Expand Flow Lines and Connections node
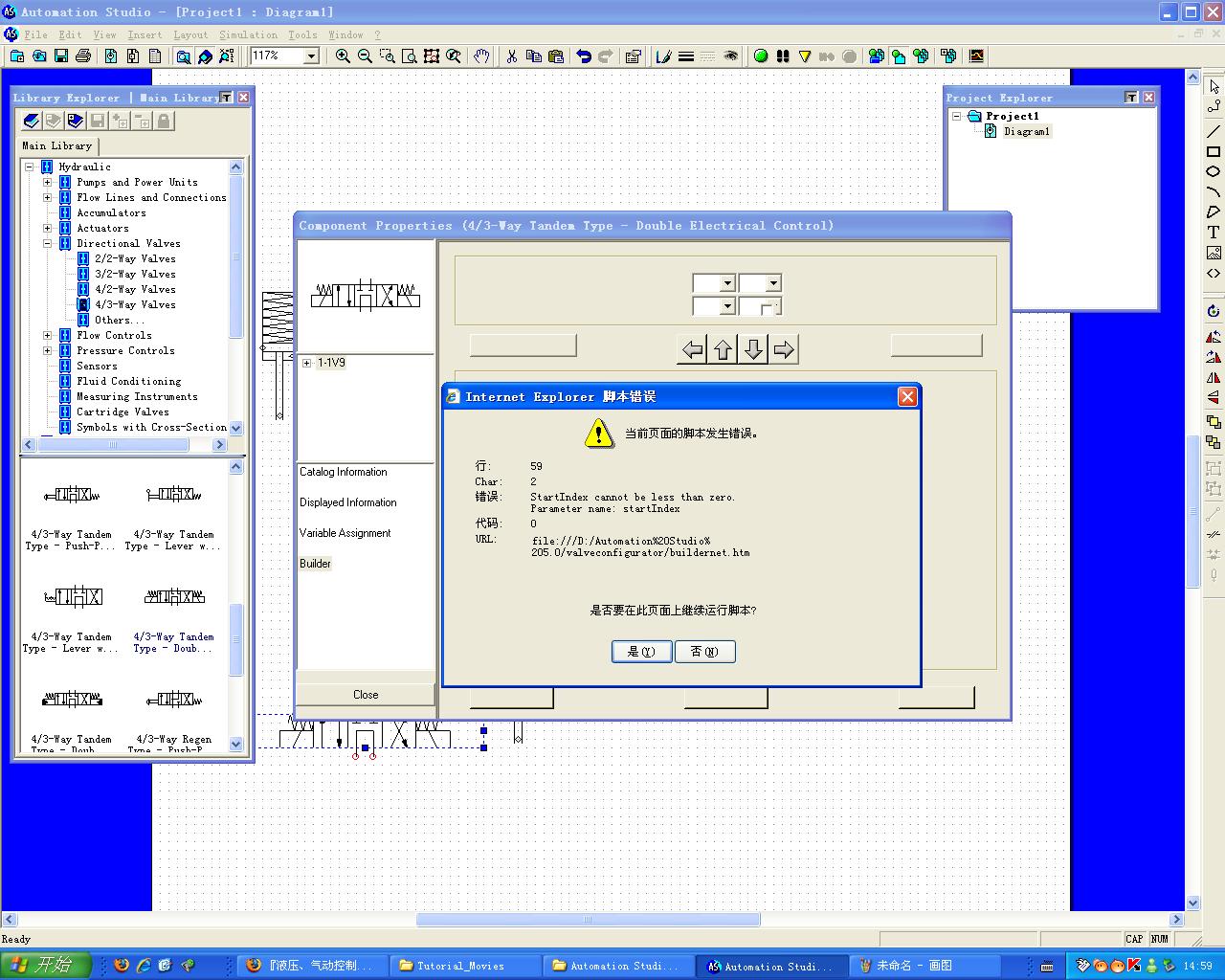The height and width of the screenshot is (980, 1225). tap(48, 197)
